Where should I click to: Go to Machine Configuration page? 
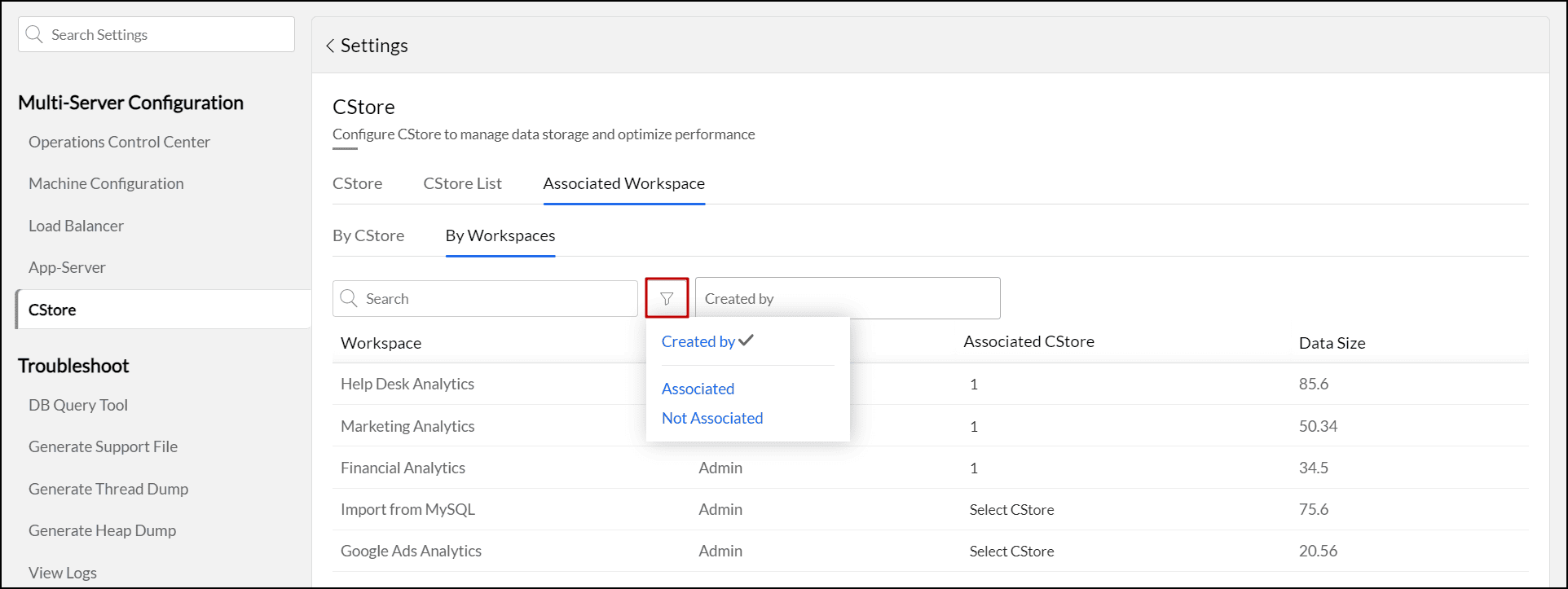pos(106,184)
